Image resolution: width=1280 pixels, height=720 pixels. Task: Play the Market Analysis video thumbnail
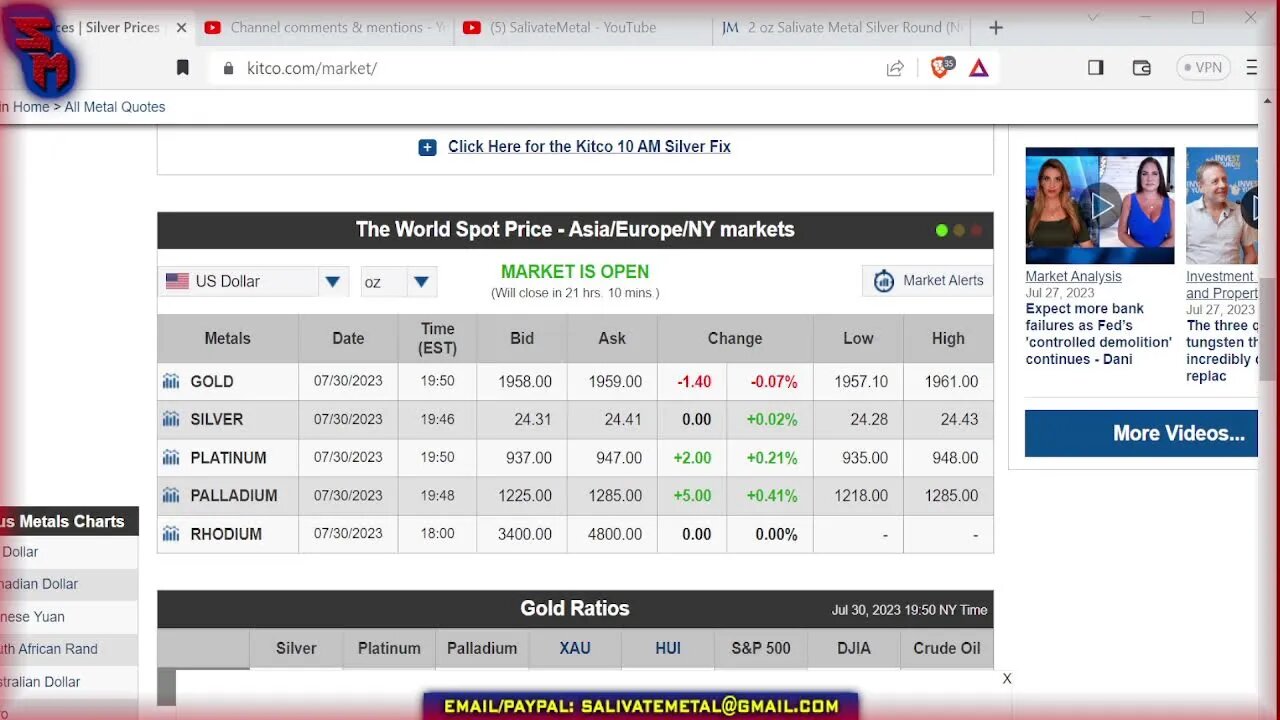[x=1100, y=206]
